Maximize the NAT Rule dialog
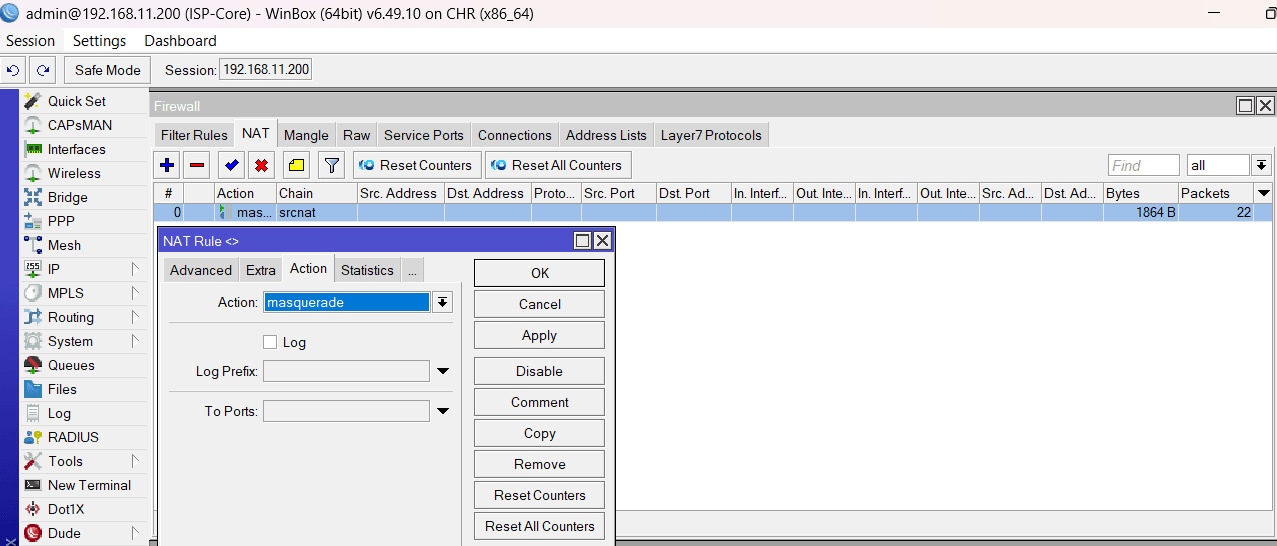This screenshot has width=1277, height=546. [x=583, y=241]
